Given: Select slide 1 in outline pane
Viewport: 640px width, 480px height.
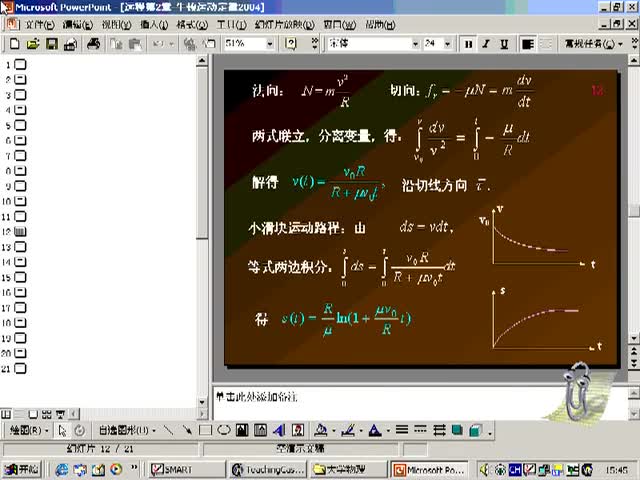Looking at the screenshot, I should [x=20, y=64].
